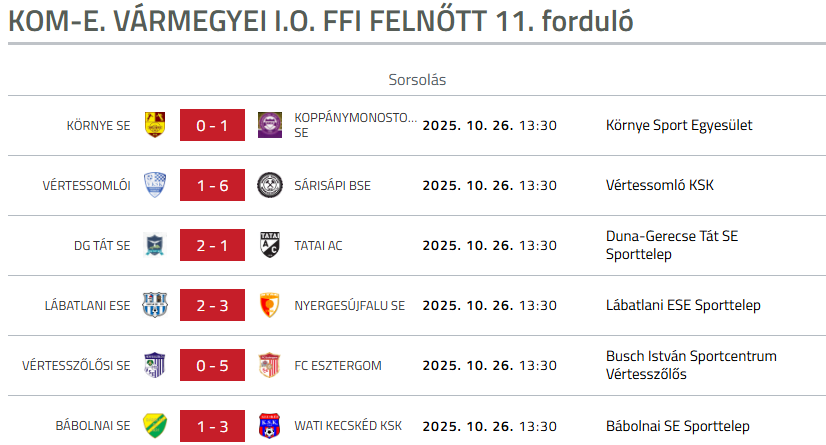The image size is (826, 445).
Task: Select the Sorsolás tab heading
Action: pyautogui.click(x=416, y=79)
